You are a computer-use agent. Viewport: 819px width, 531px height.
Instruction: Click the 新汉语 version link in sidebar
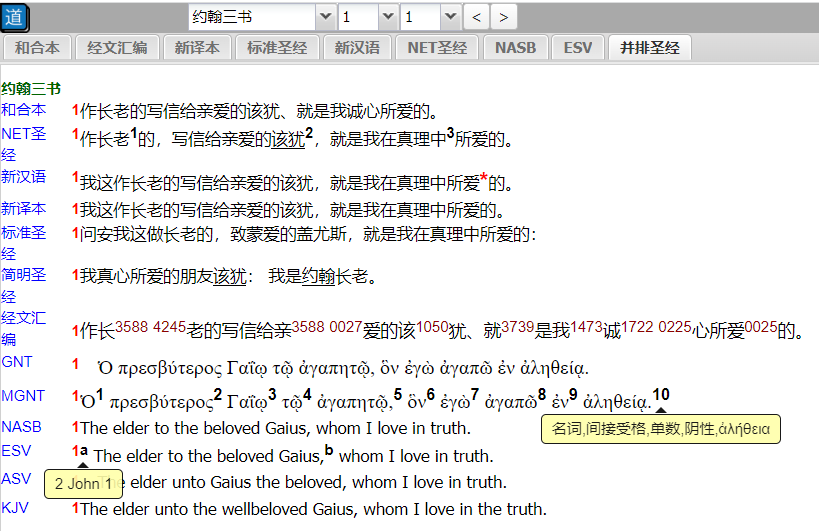tap(23, 177)
